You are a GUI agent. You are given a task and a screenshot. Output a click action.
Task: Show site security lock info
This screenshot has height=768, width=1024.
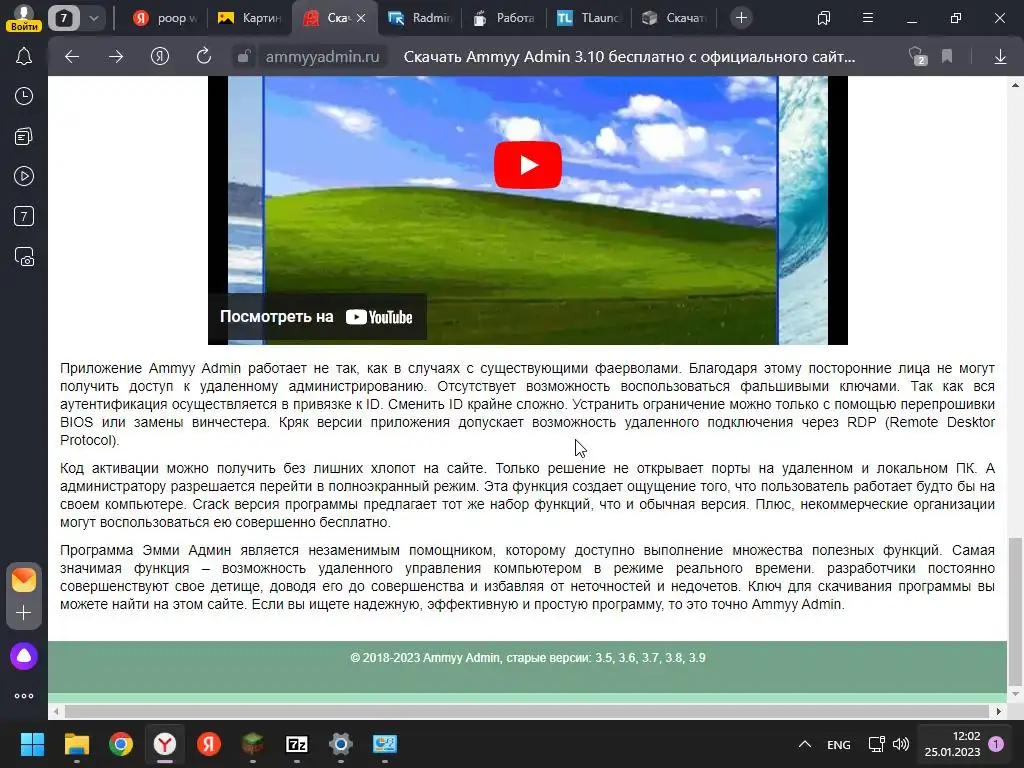coord(244,57)
